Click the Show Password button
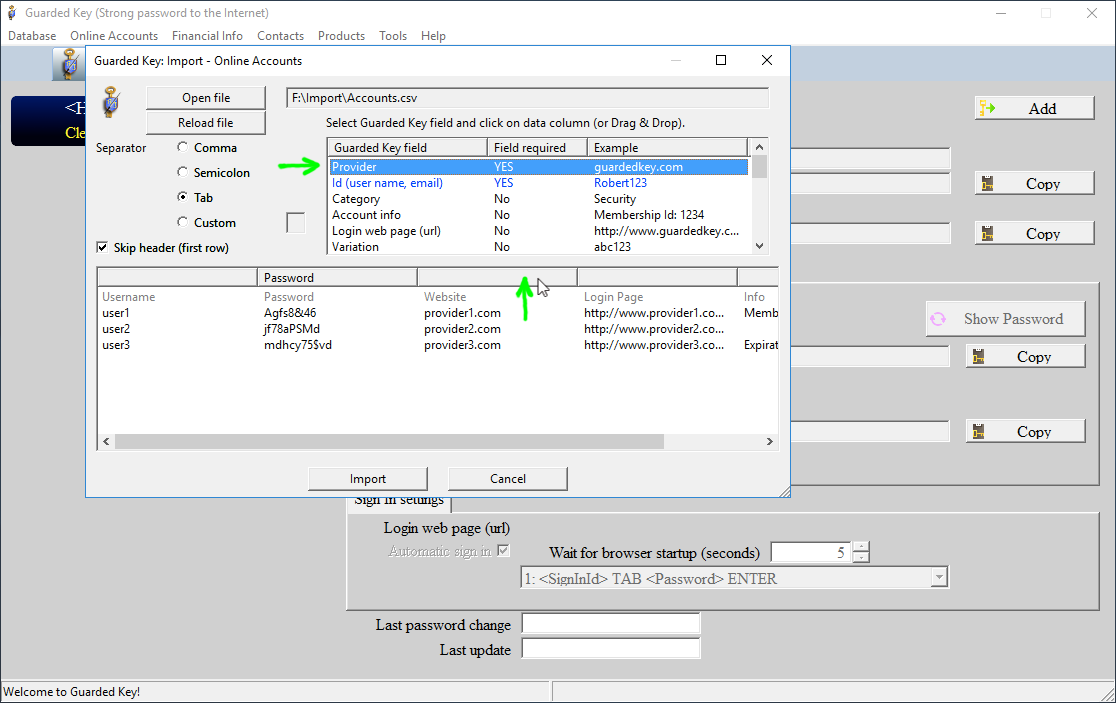This screenshot has width=1116, height=703. [x=1006, y=319]
